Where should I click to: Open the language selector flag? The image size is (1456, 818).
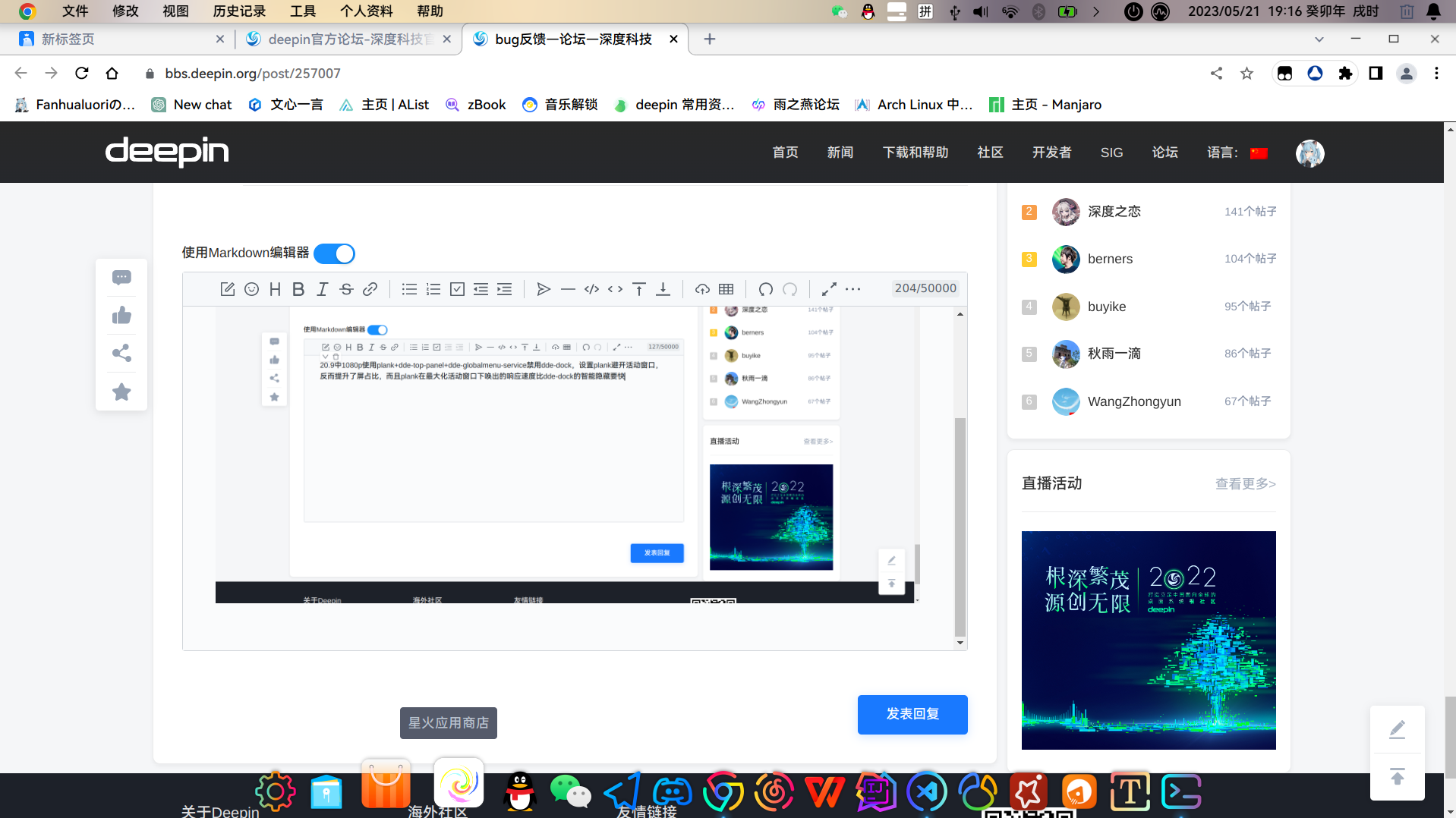coord(1259,153)
